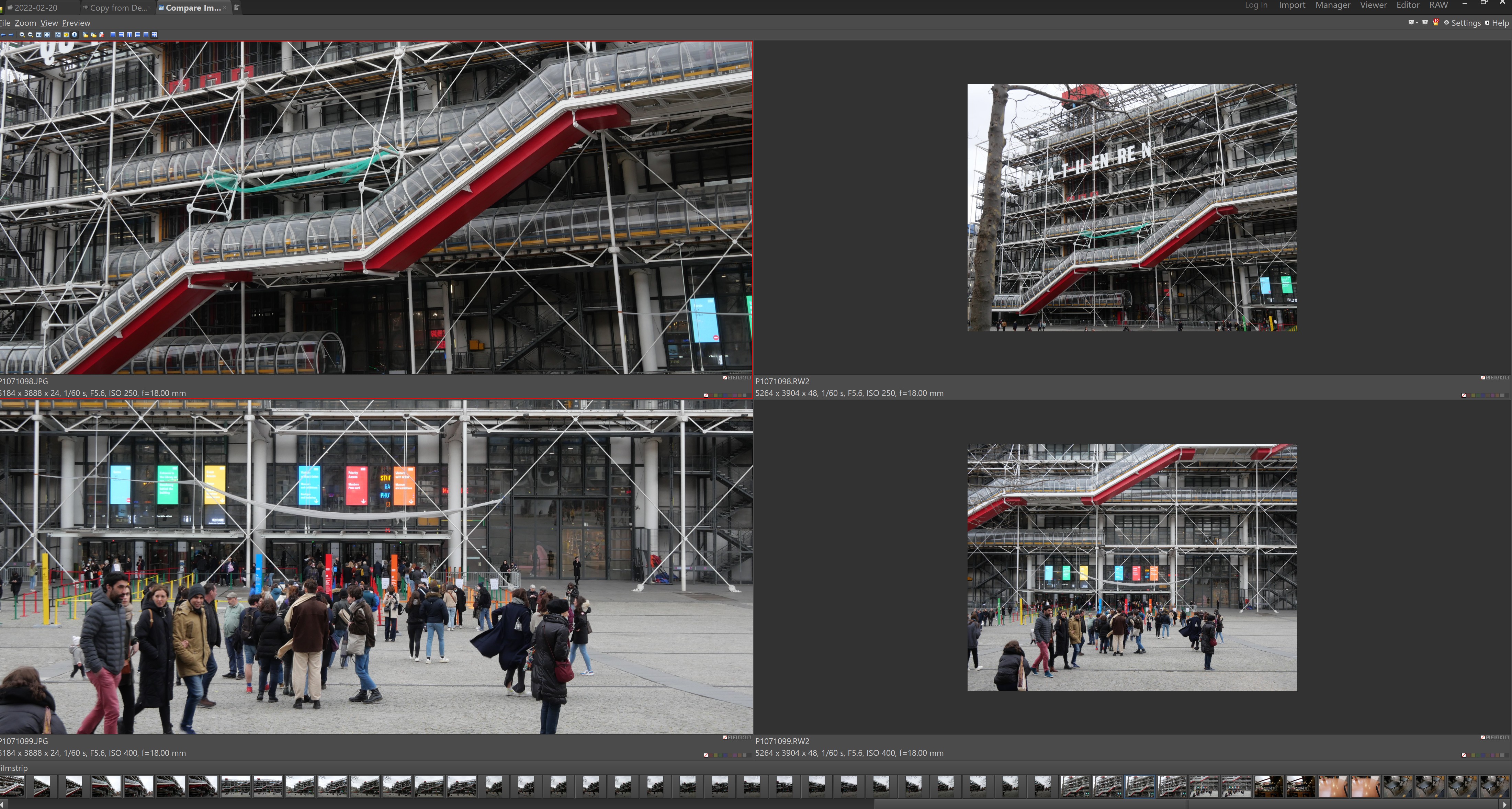Toggle exposure warning sun icon
Viewport: 1512px width, 809px height.
click(x=66, y=35)
